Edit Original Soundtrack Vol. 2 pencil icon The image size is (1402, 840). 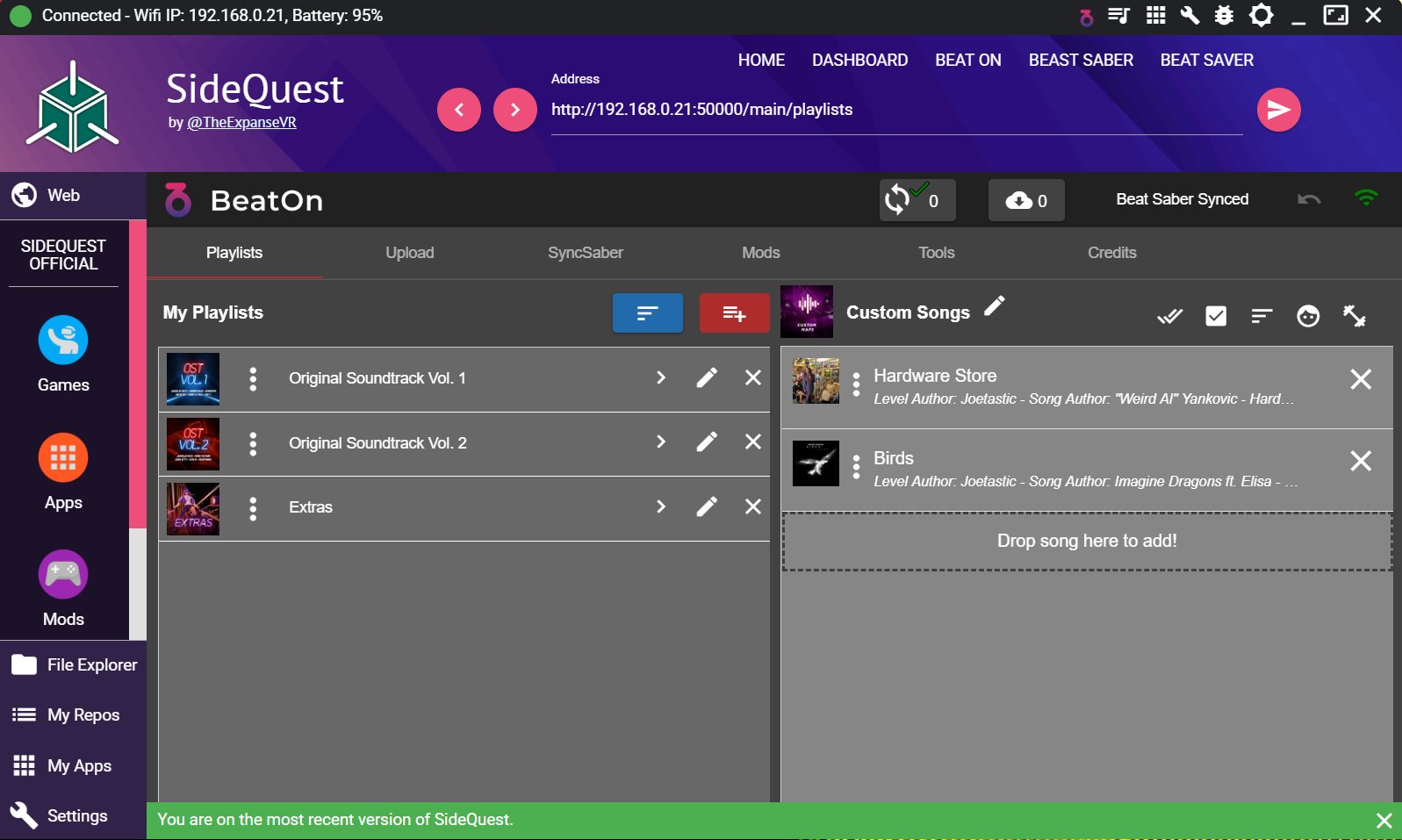point(707,442)
